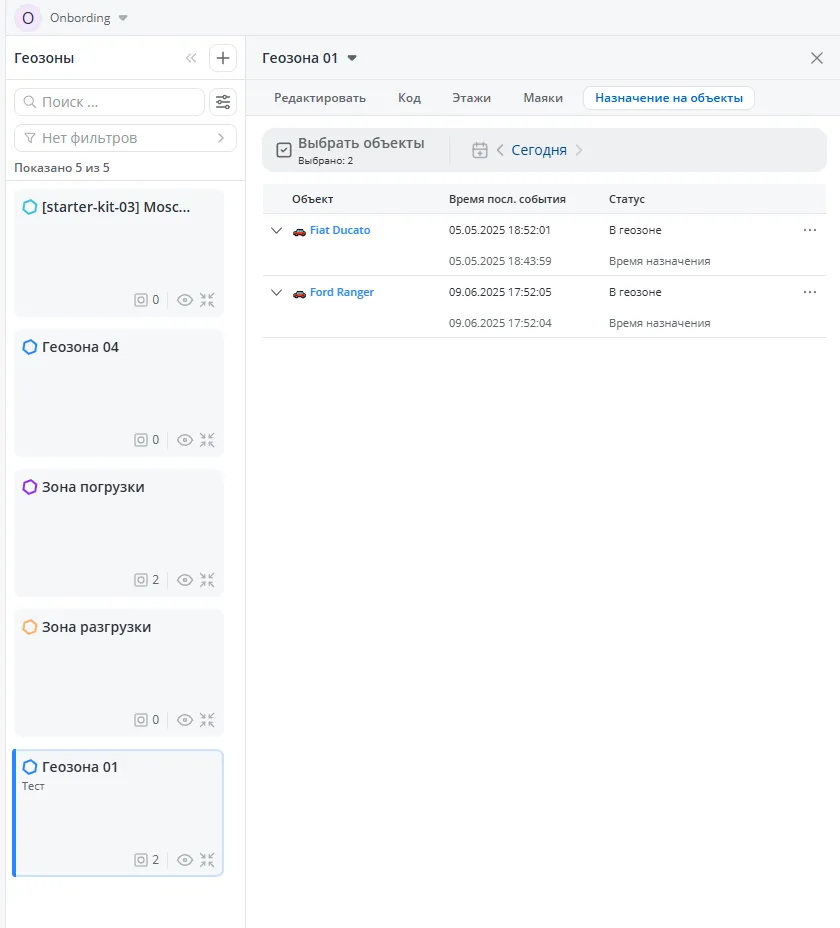Click the fit-to-view icon on Геозона 04 card

[208, 439]
